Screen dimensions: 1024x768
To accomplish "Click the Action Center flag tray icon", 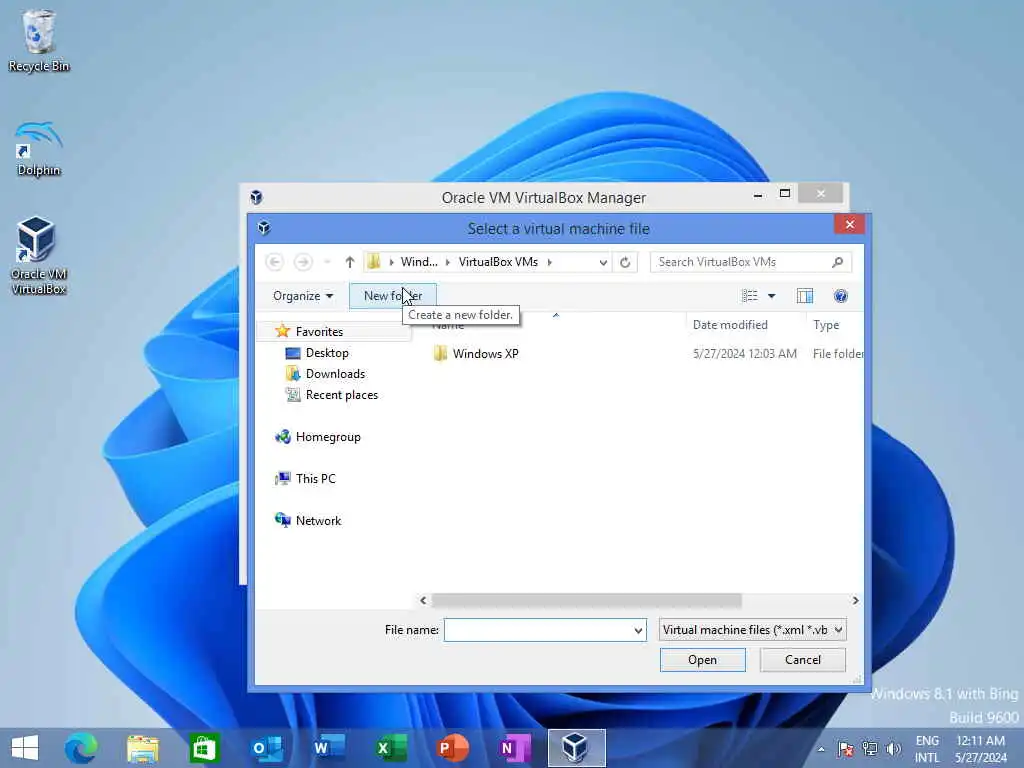I will click(846, 748).
